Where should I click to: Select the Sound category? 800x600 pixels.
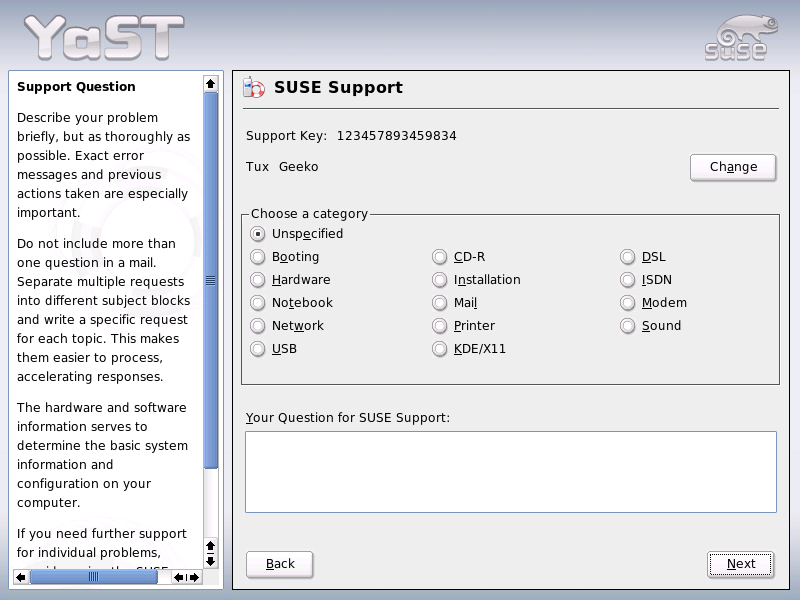628,326
